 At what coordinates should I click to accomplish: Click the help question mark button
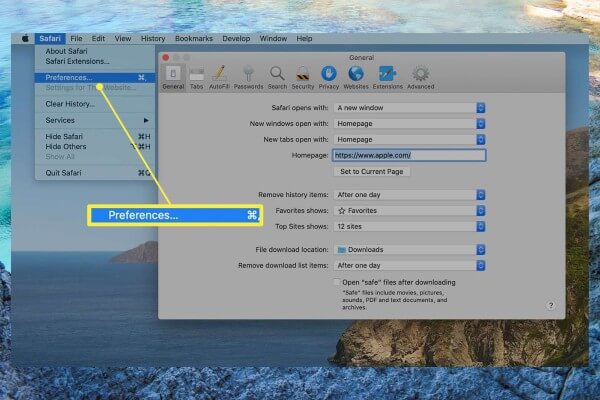[551, 305]
